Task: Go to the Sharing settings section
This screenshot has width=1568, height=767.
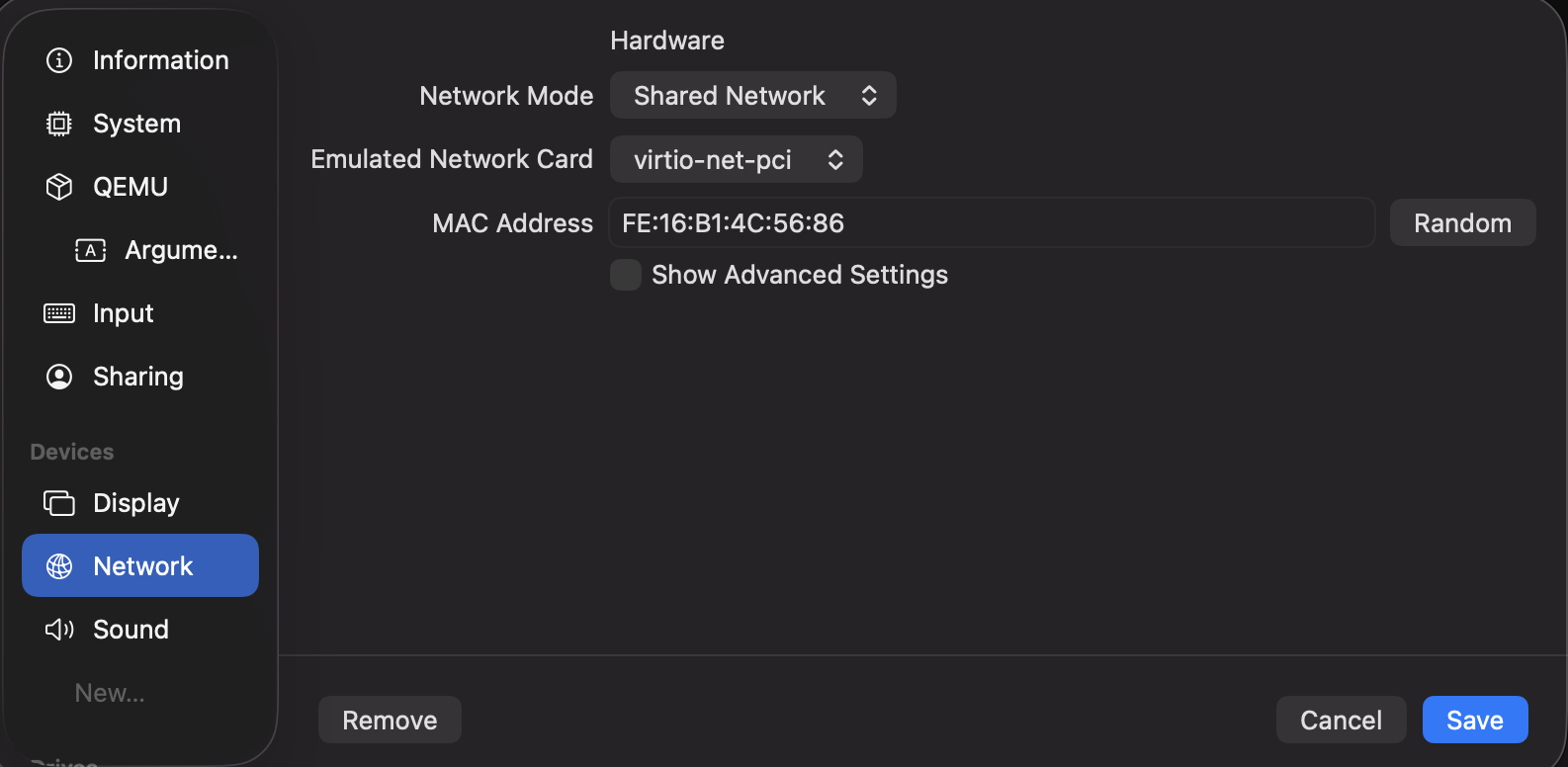Action: 140,377
